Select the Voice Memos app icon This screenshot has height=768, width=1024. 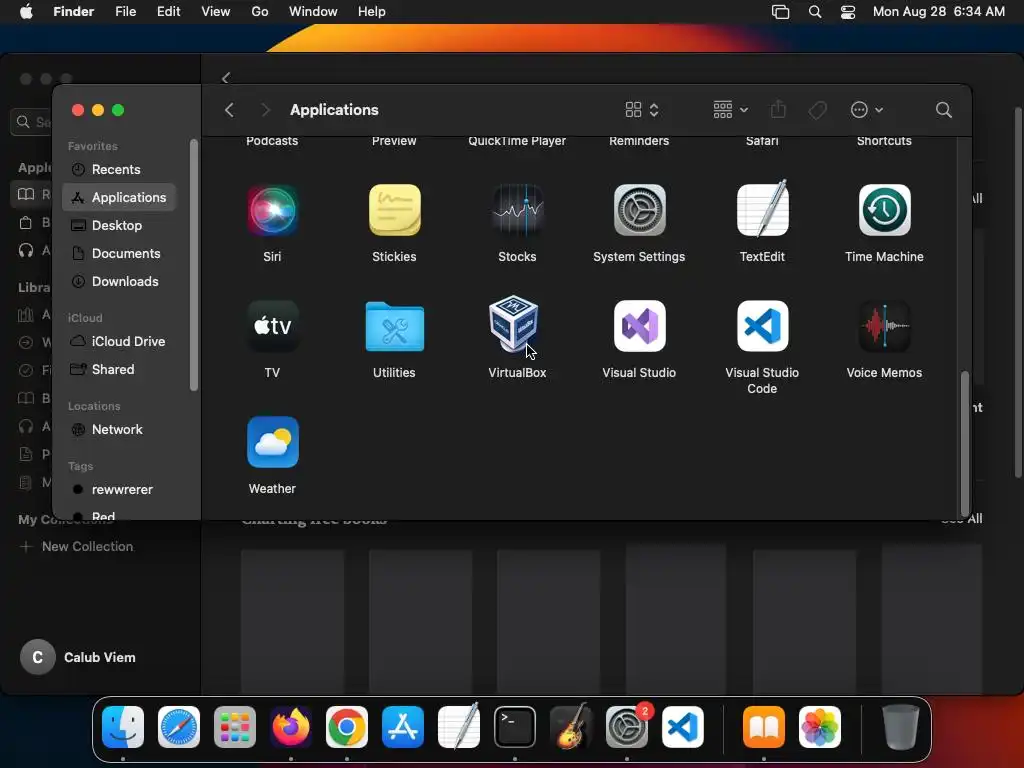point(884,326)
